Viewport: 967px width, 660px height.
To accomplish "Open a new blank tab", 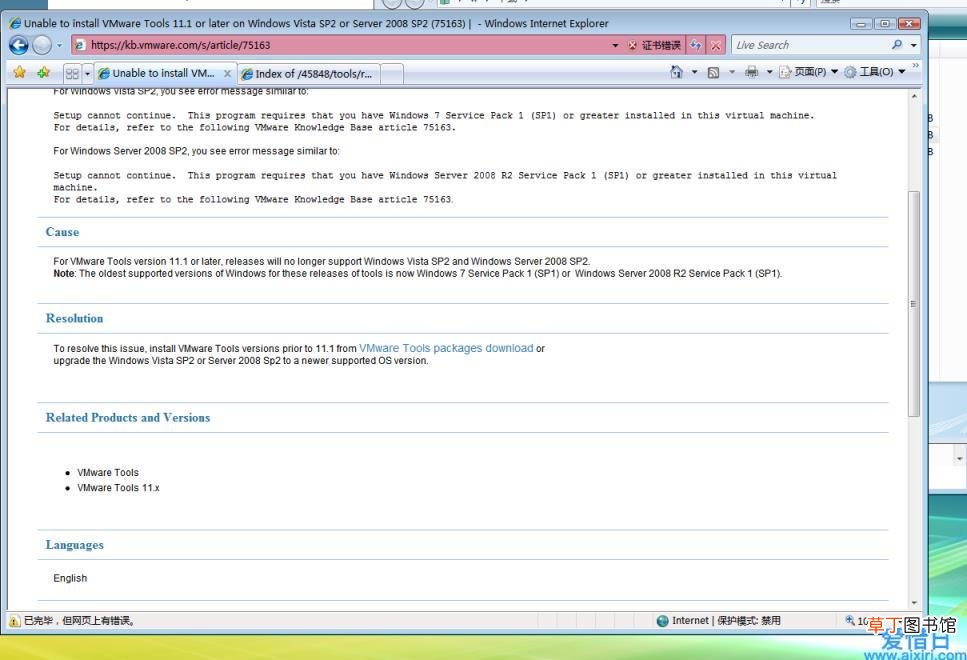I will 392,74.
